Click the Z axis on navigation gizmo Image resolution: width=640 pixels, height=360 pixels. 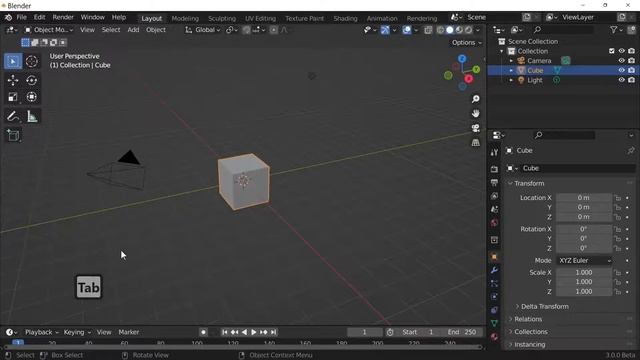point(462,59)
